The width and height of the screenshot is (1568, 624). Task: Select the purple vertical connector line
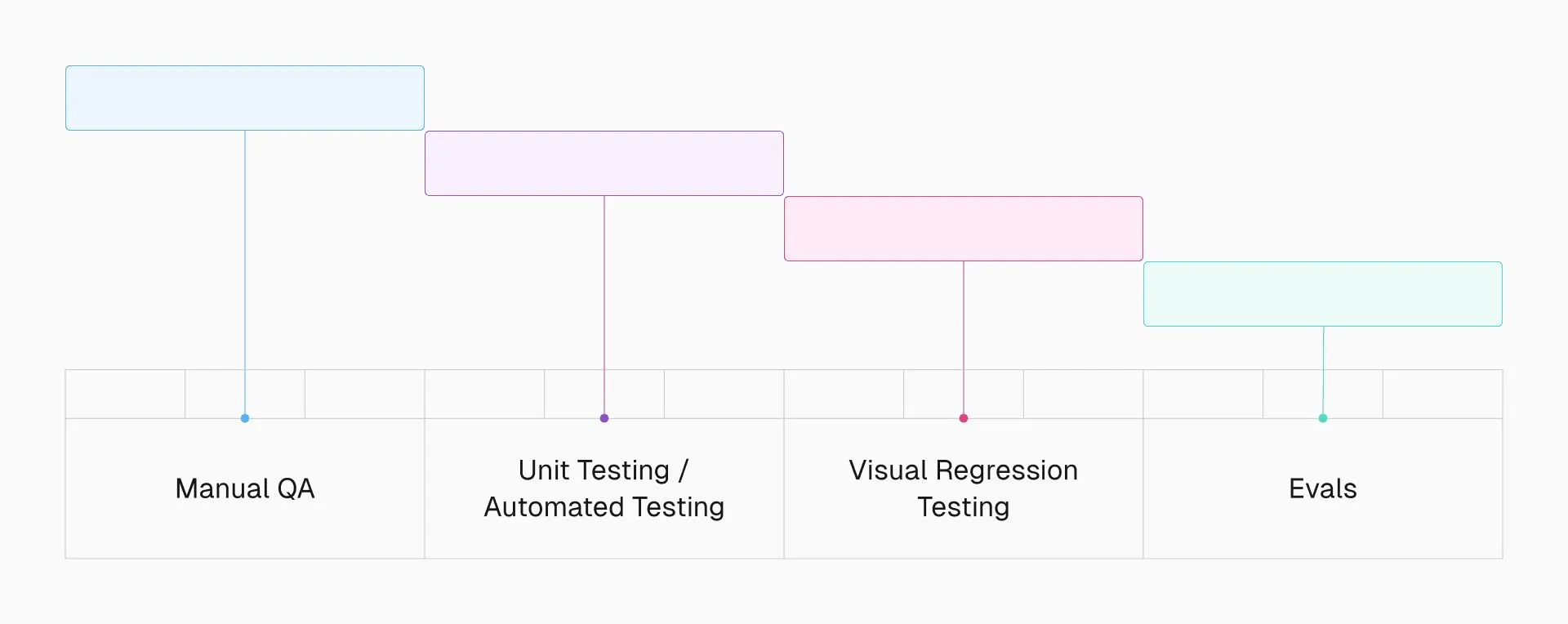click(x=604, y=286)
